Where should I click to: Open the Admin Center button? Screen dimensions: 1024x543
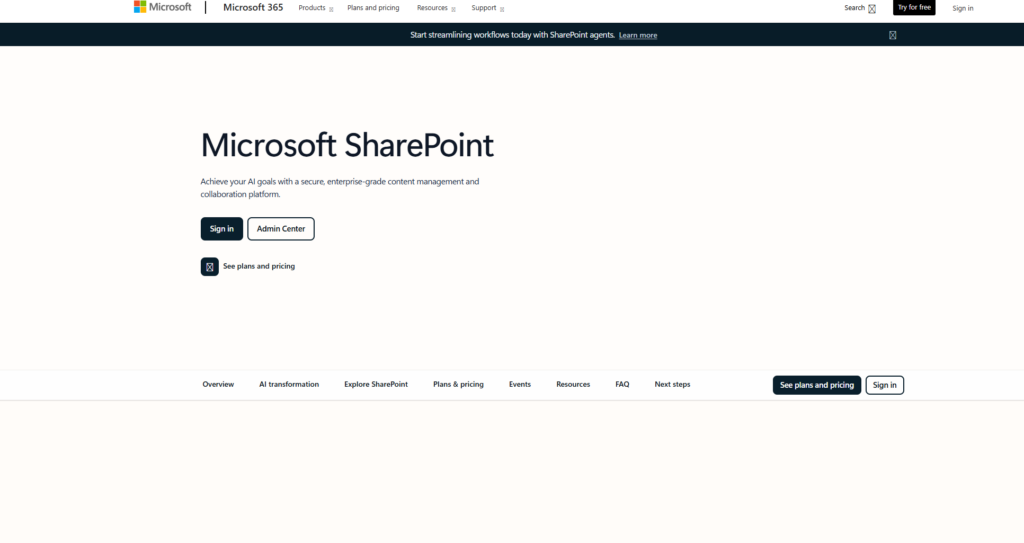pyautogui.click(x=281, y=229)
